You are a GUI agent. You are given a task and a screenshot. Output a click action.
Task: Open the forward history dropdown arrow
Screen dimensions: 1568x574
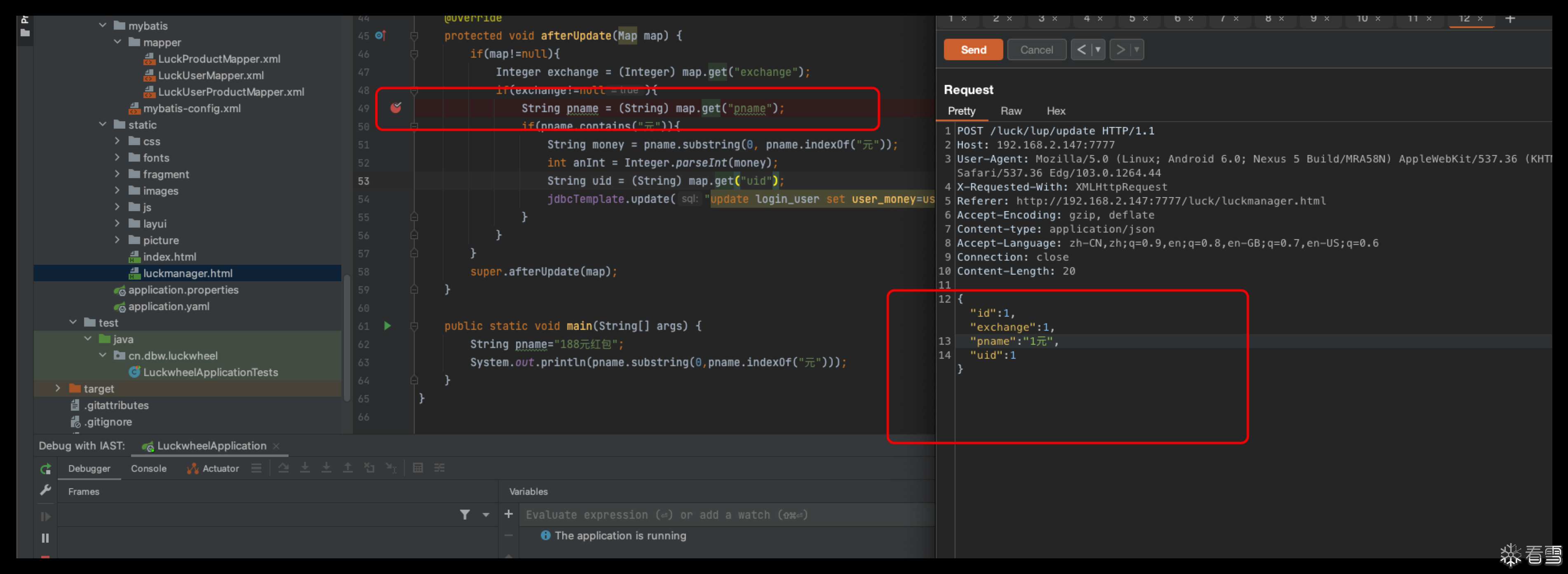pyautogui.click(x=1137, y=50)
